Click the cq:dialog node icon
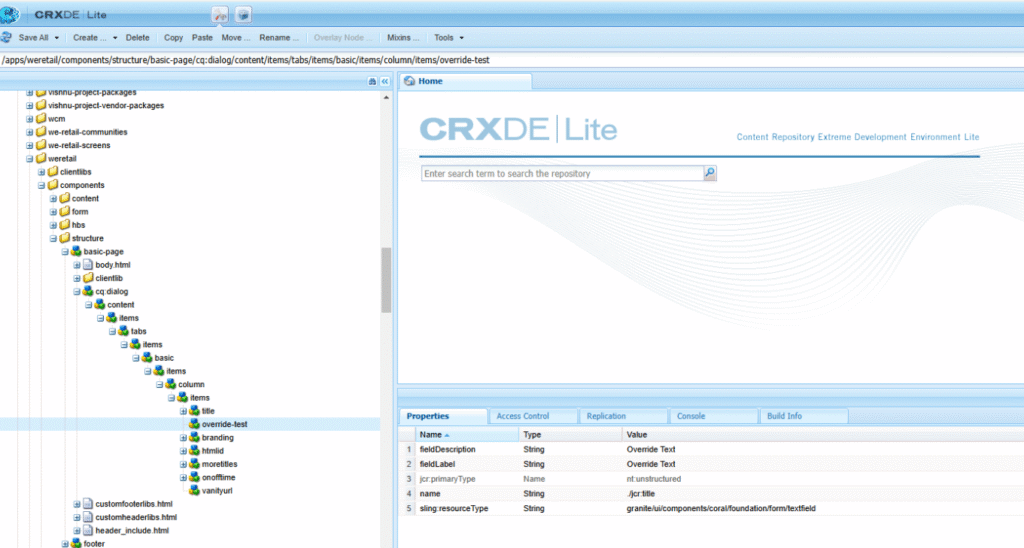 click(x=88, y=291)
